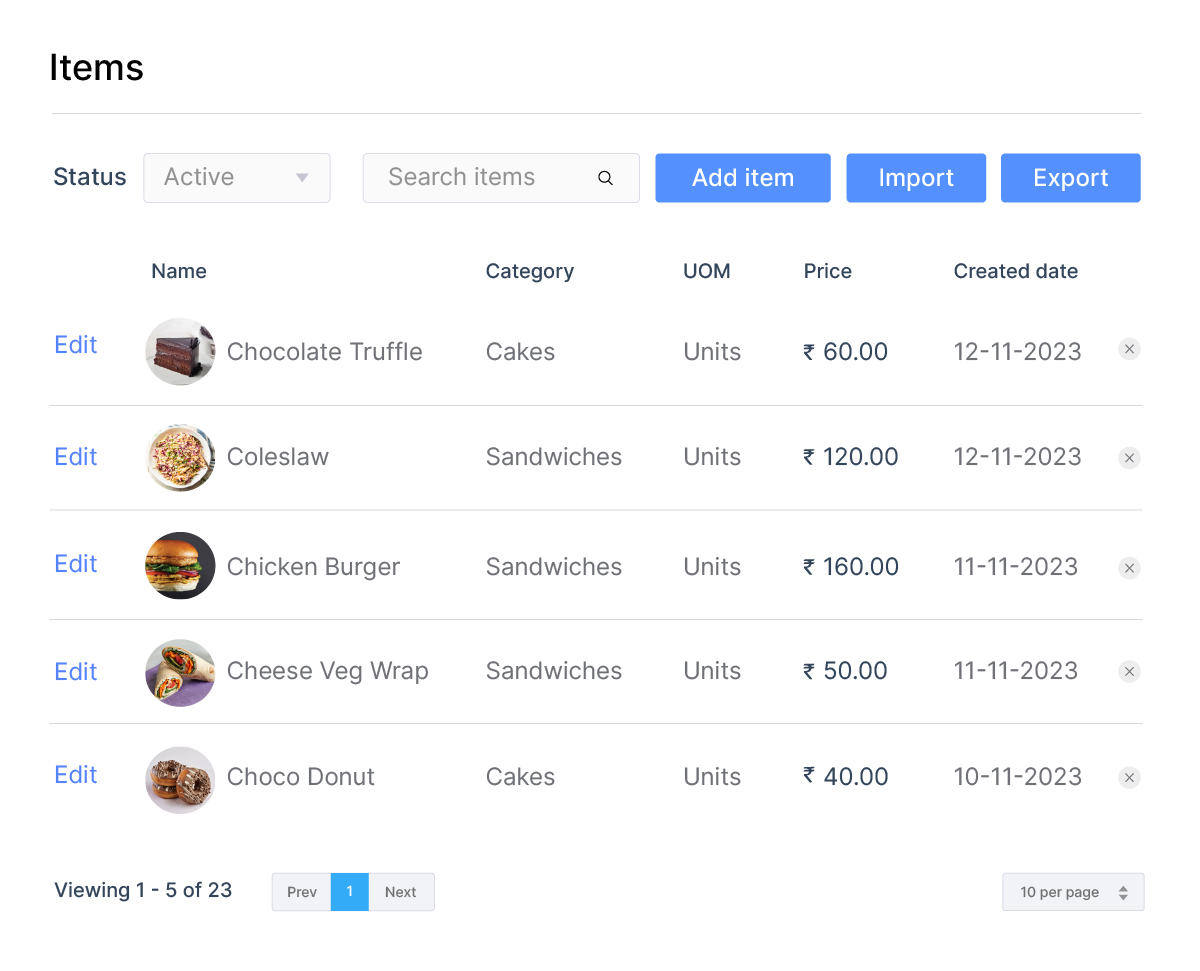Click the per-page stepper arrows icon
The width and height of the screenshot is (1200, 971).
click(1125, 891)
